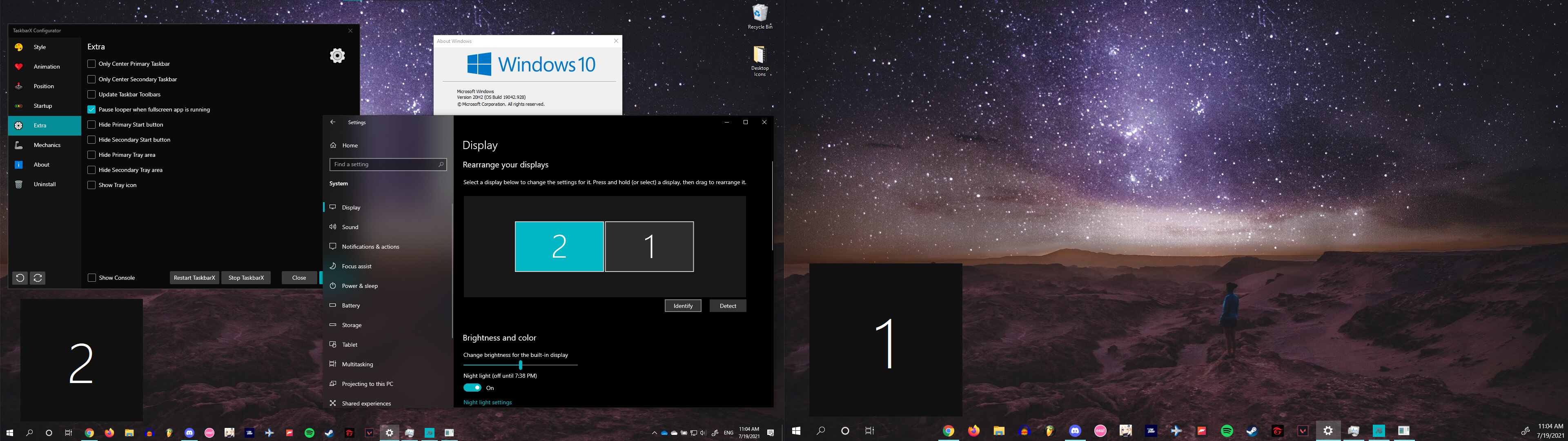Click the revert arrow button in TaskbarX

20,278
